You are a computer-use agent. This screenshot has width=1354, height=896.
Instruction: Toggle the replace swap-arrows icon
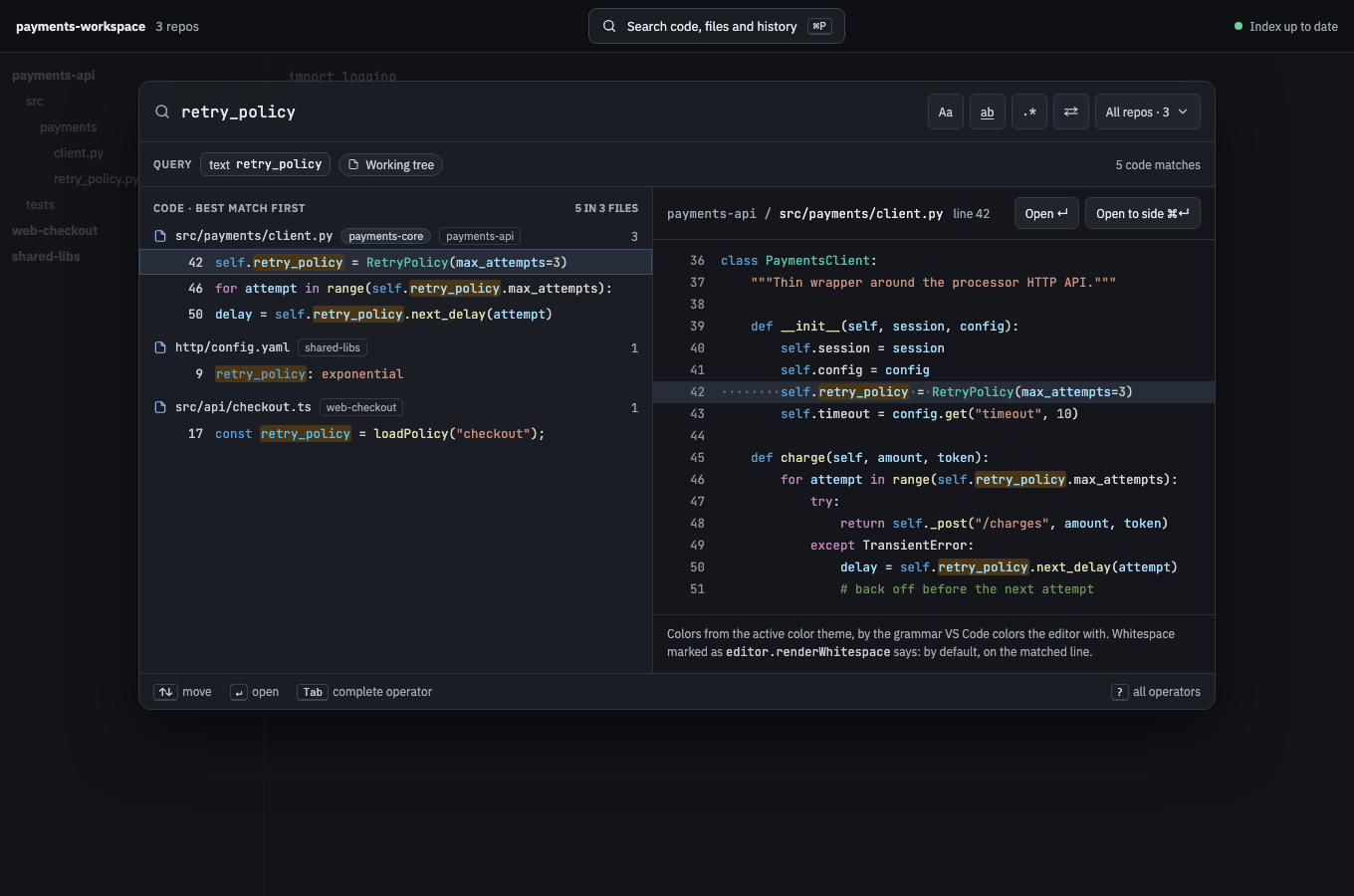click(x=1070, y=112)
